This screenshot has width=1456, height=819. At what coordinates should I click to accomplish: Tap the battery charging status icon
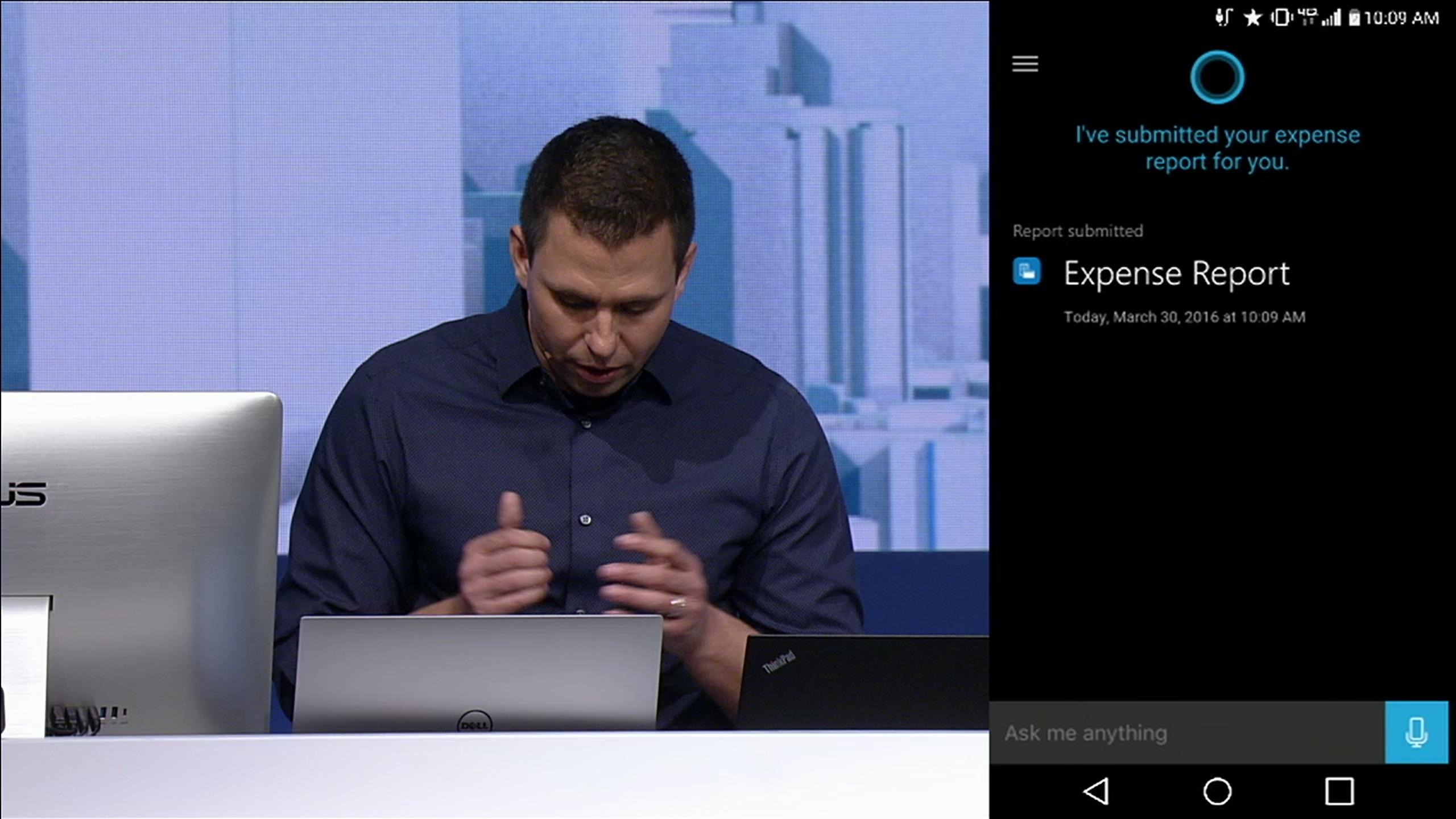coord(1354,19)
